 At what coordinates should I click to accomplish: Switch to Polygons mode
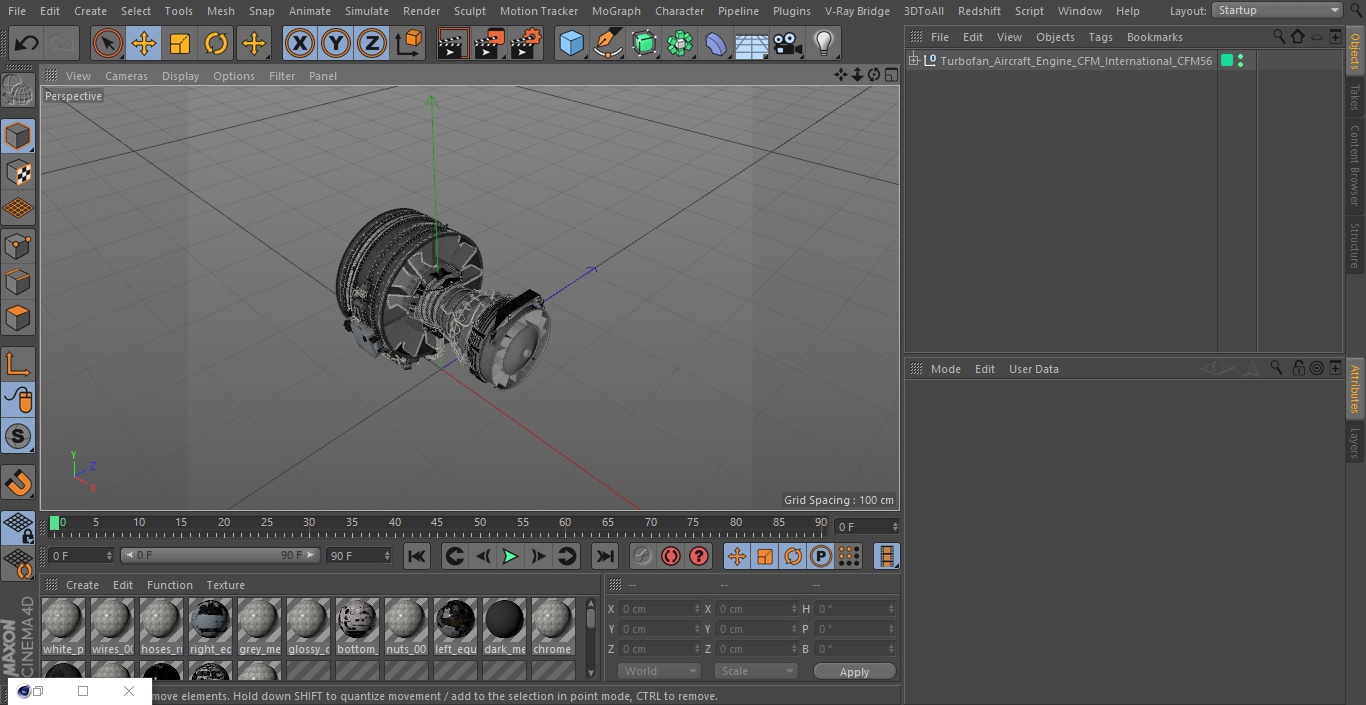click(18, 318)
